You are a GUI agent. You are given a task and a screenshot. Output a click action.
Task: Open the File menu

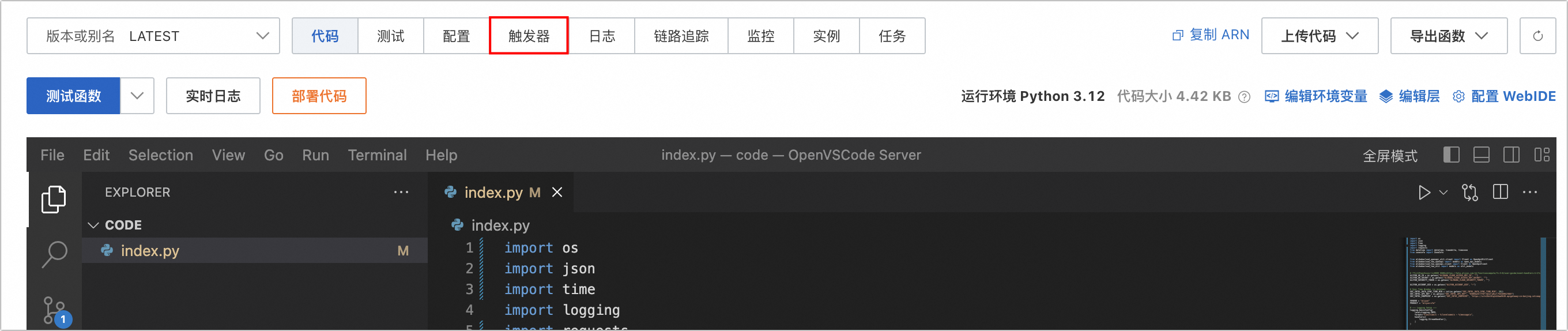point(52,155)
